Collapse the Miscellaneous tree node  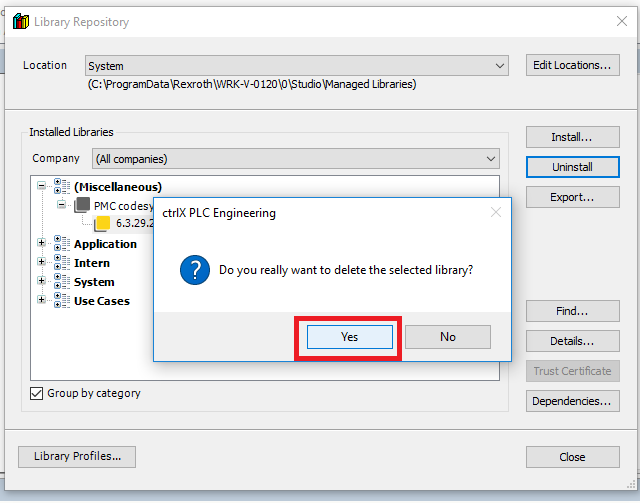click(x=42, y=186)
